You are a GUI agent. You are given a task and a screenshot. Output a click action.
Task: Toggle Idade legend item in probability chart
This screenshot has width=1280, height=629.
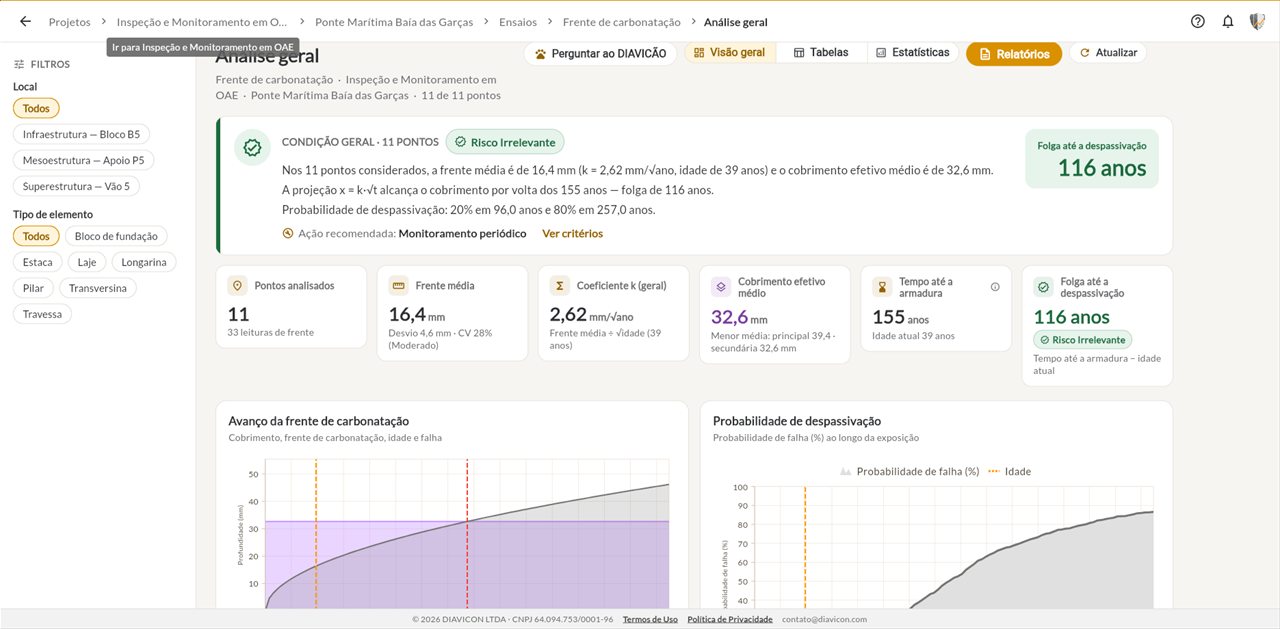tap(1009, 471)
